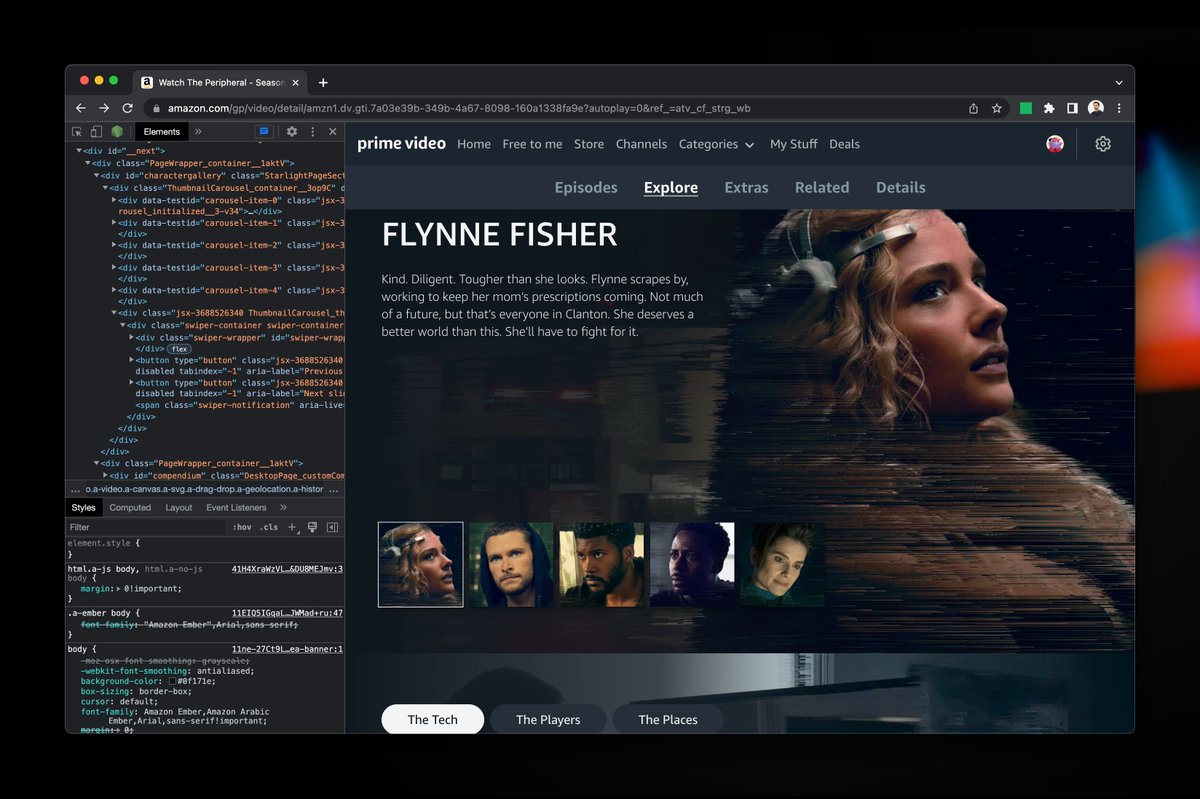Toggle the computed styles sidebar icon
The width and height of the screenshot is (1200, 799).
[332, 527]
